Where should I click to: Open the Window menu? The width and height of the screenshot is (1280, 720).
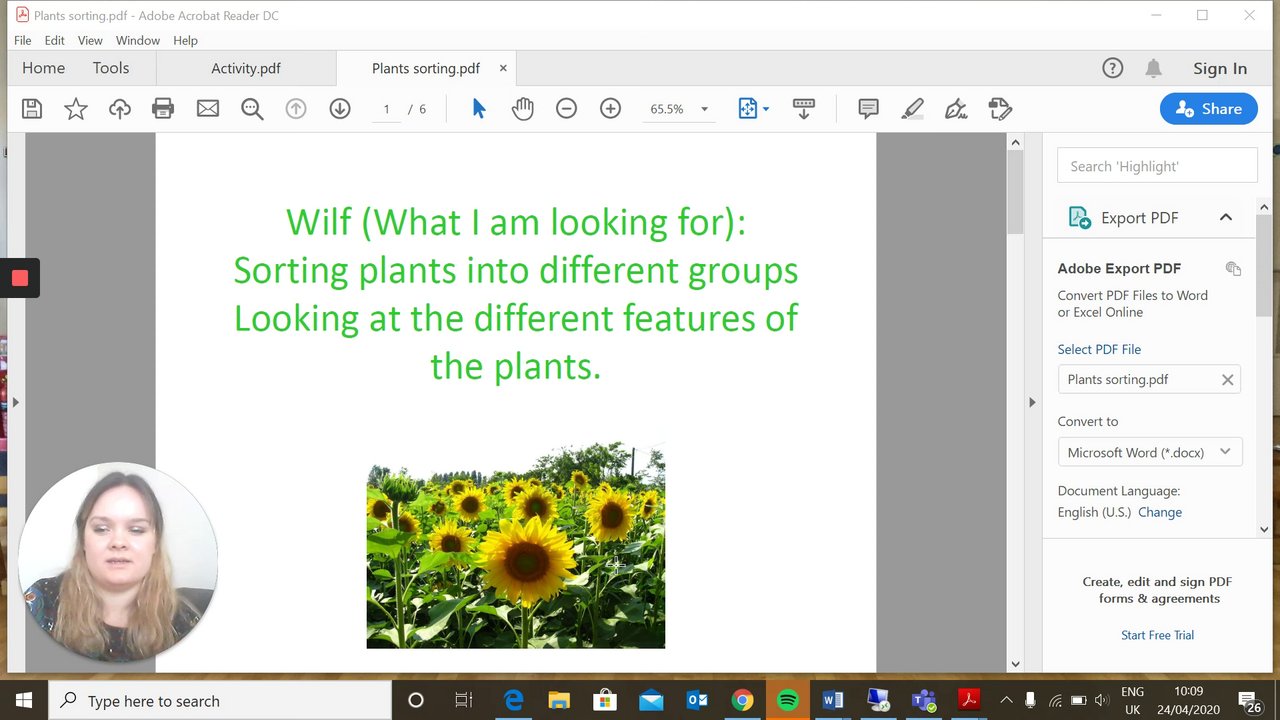tap(137, 40)
